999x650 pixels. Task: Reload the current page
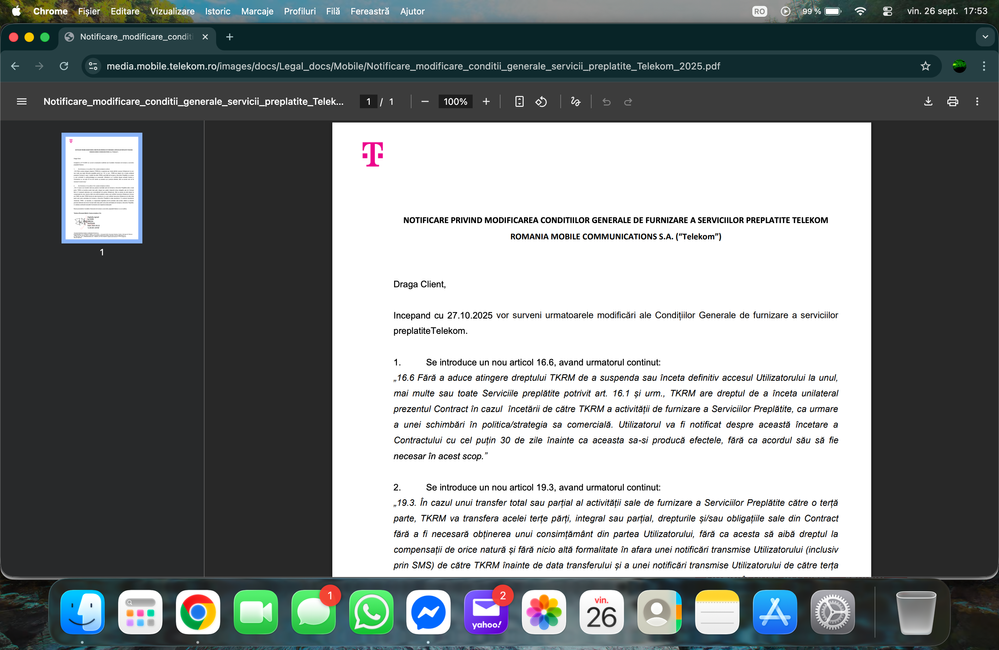64,66
